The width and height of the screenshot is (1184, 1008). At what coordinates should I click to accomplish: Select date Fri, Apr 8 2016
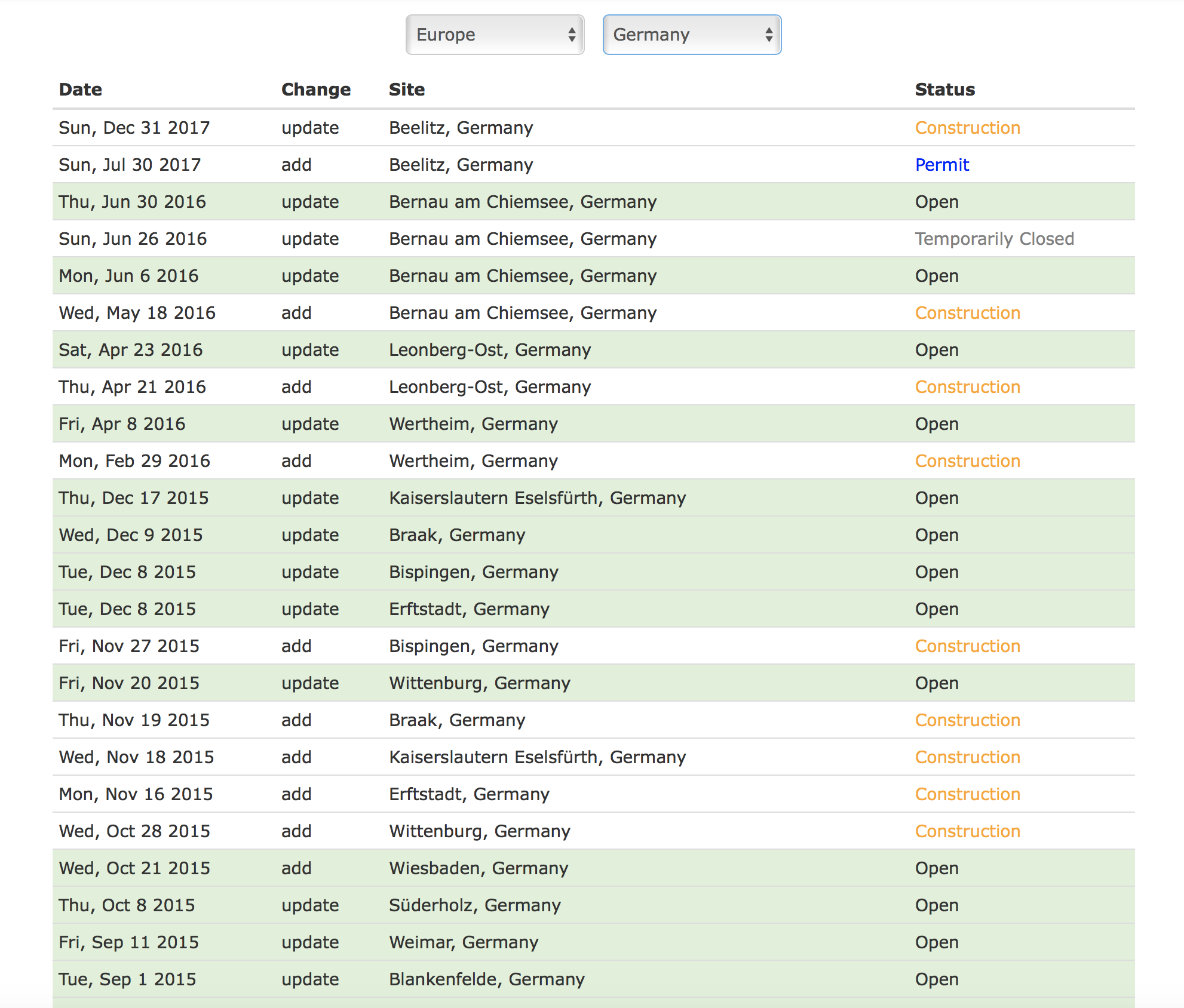[122, 424]
